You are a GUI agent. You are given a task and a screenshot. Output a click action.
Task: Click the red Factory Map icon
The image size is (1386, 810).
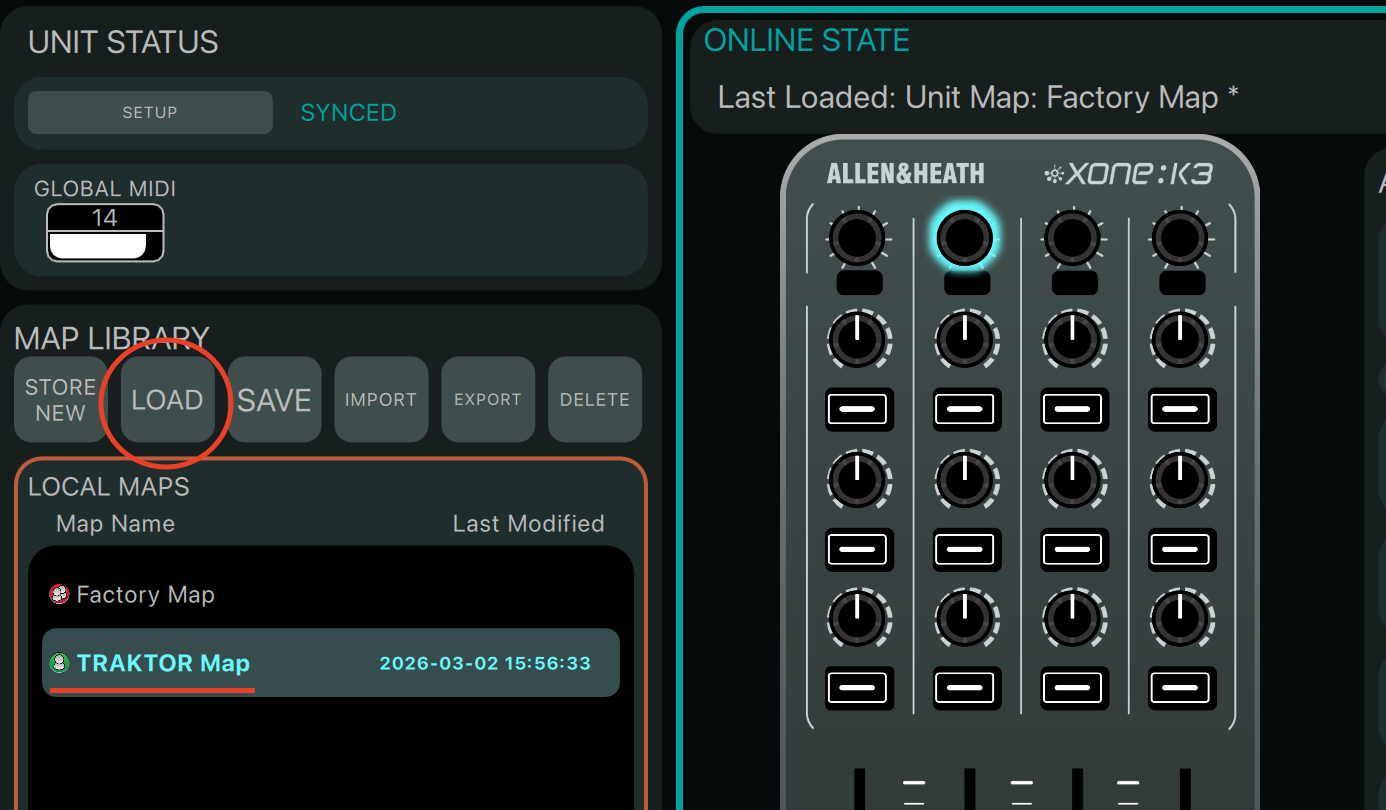click(59, 595)
